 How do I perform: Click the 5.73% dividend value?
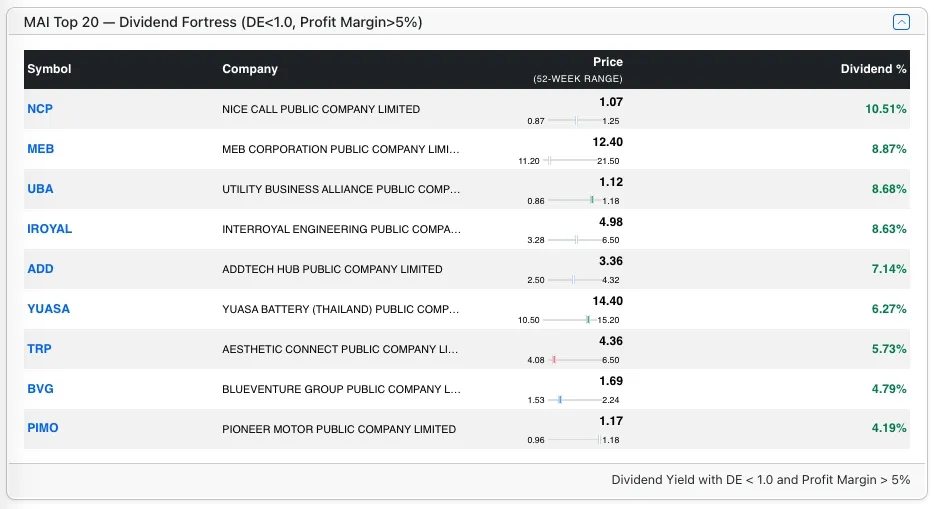[889, 348]
